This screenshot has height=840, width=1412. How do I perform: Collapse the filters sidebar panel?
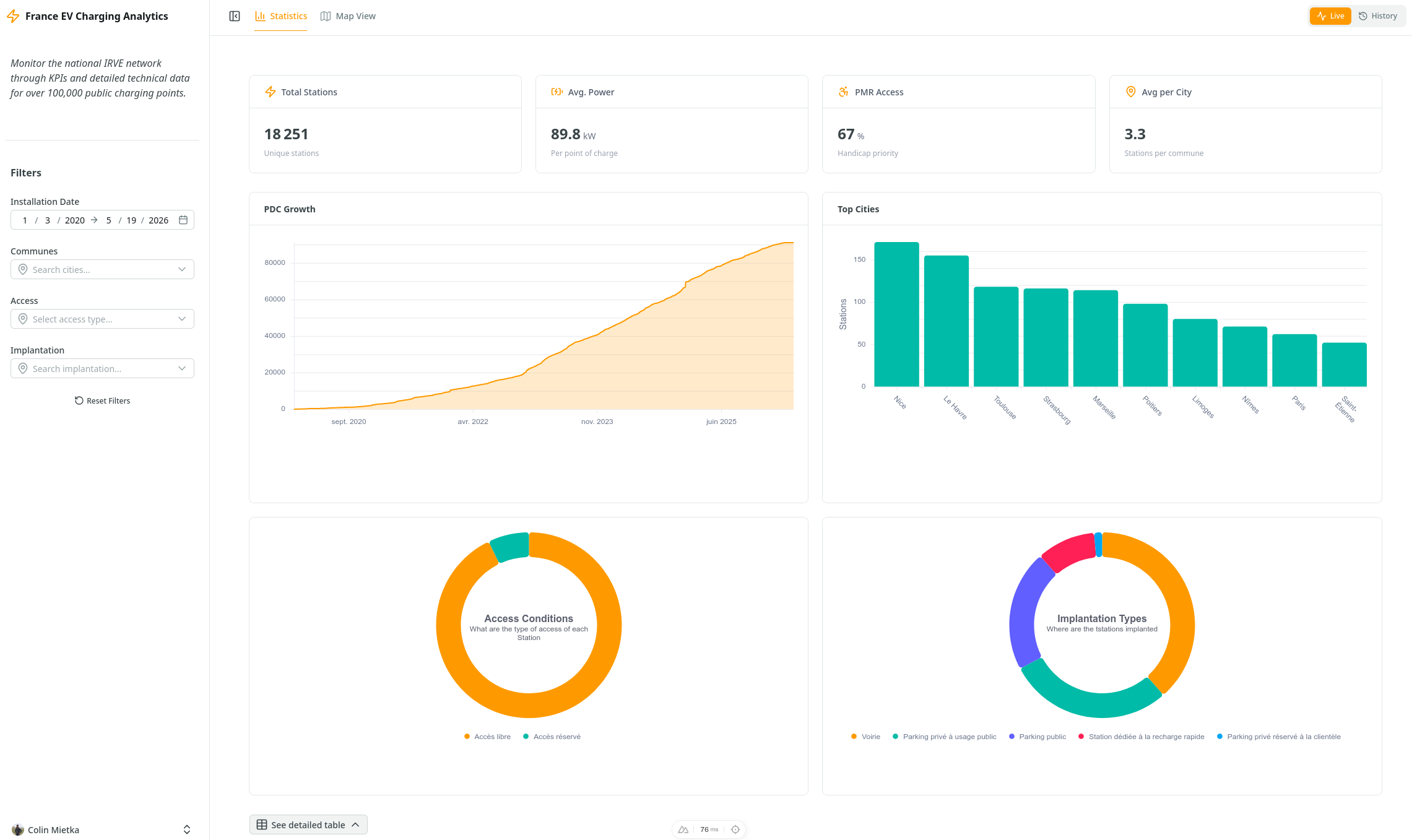pyautogui.click(x=234, y=15)
